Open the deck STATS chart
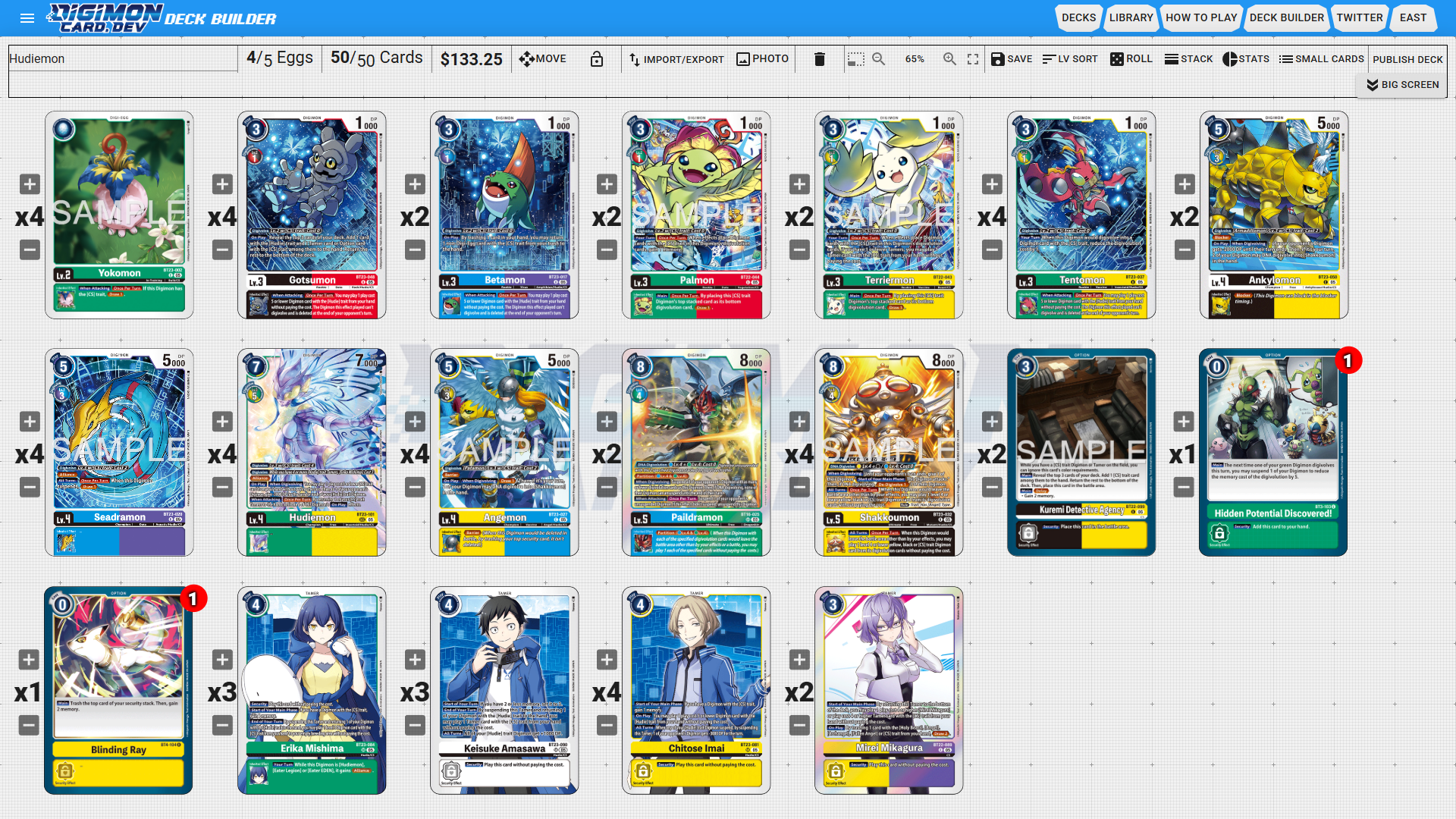 (1245, 59)
